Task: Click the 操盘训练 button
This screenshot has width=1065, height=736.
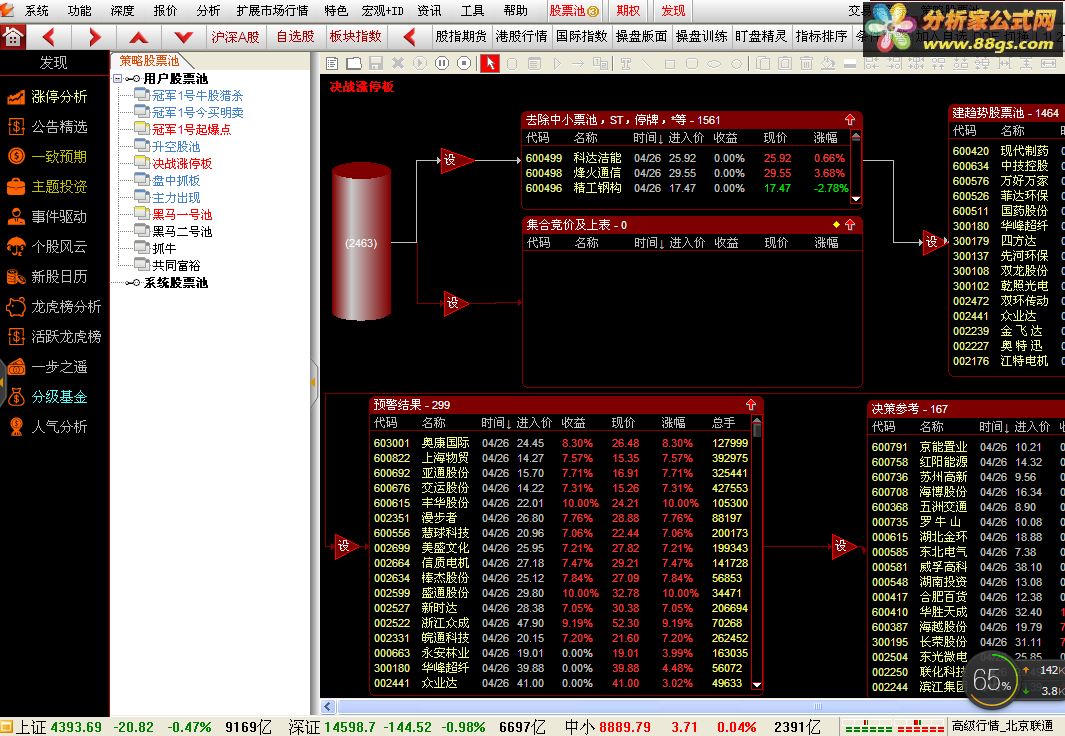Action: pyautogui.click(x=701, y=37)
